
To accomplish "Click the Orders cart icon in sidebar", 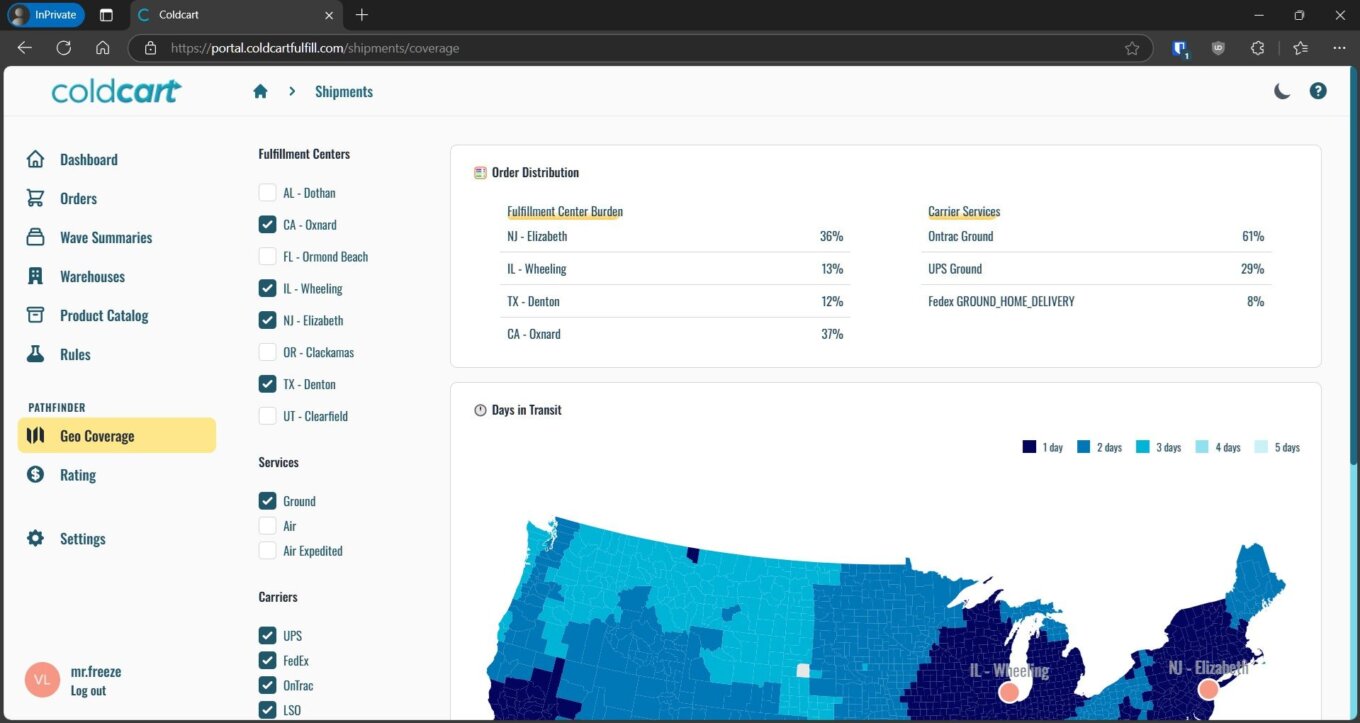I will pos(36,198).
